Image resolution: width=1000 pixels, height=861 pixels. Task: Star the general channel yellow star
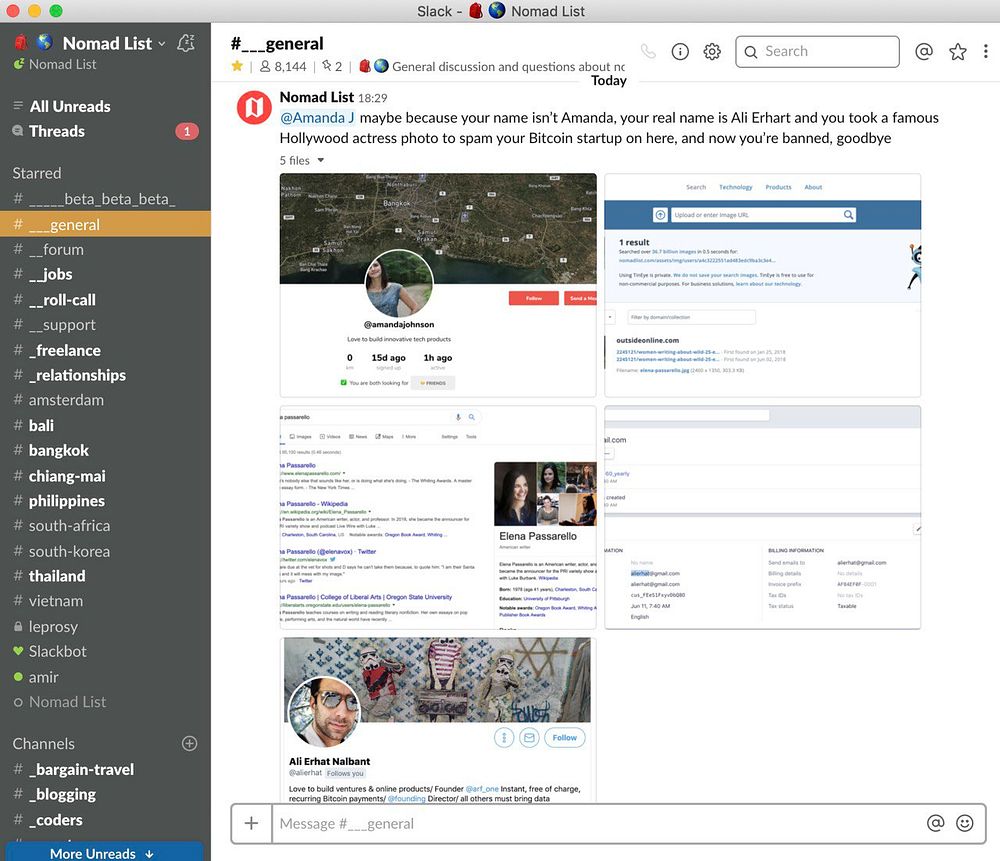(237, 66)
